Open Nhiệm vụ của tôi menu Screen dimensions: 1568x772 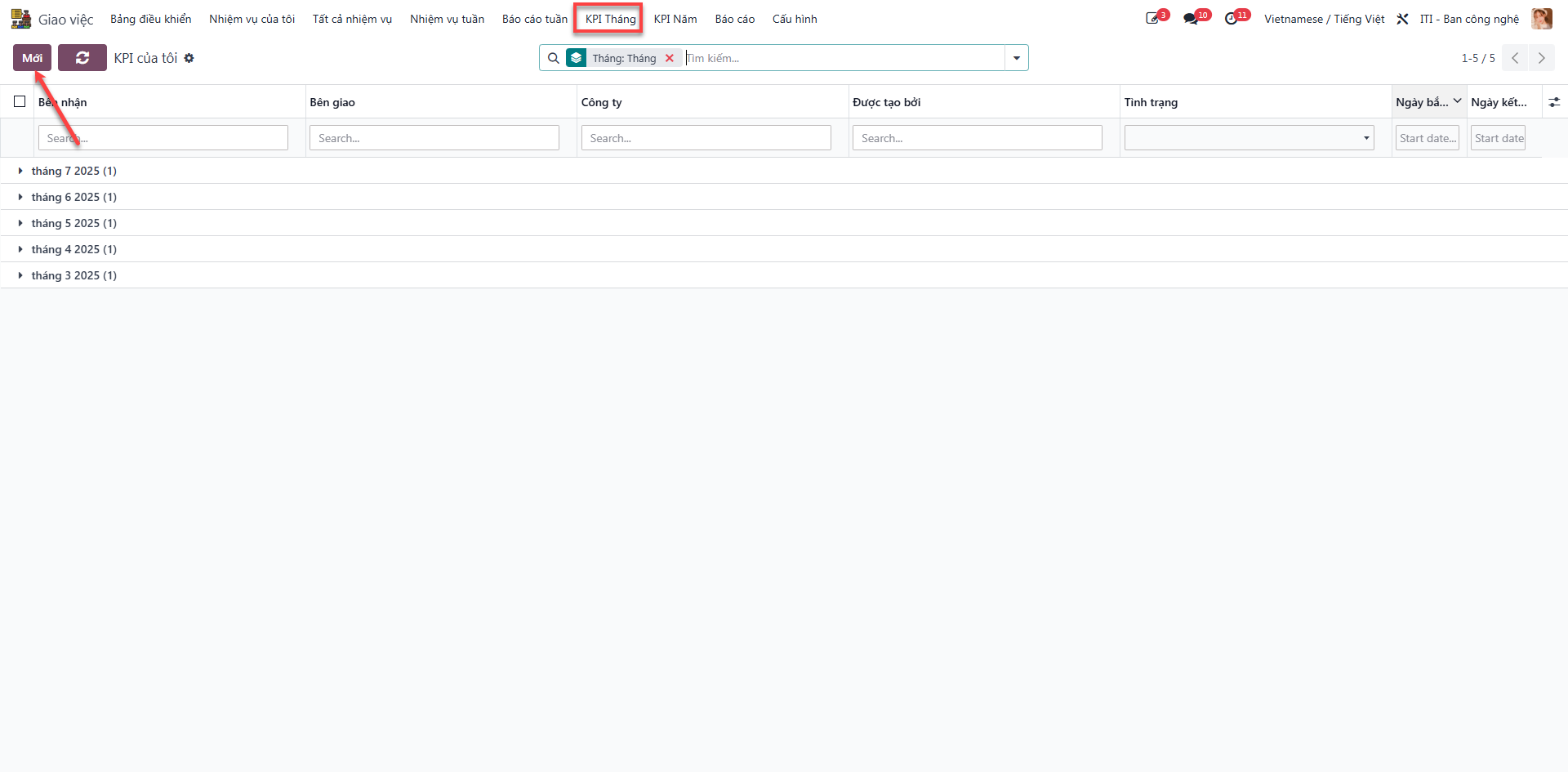click(252, 19)
